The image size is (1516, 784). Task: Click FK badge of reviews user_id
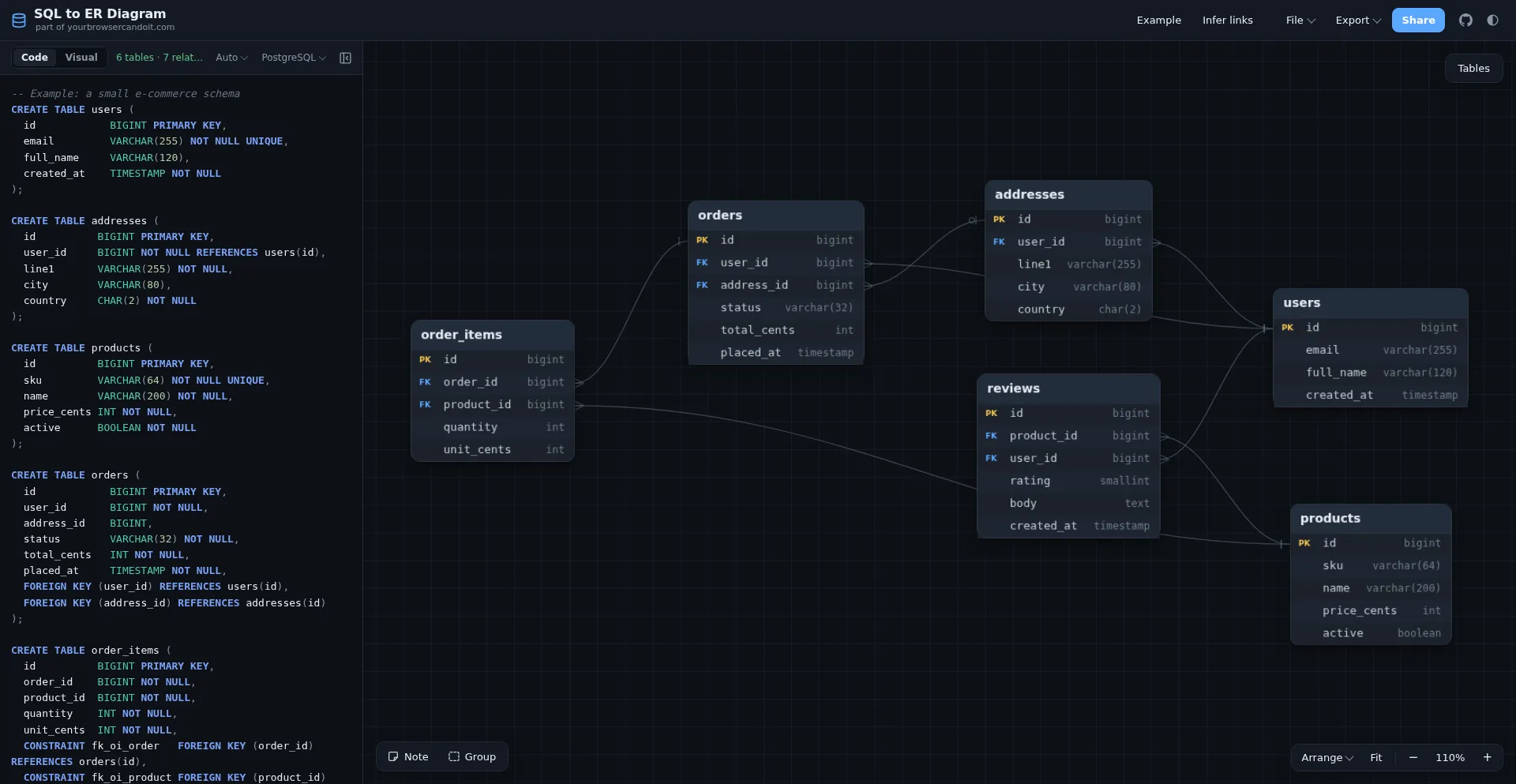(x=991, y=458)
